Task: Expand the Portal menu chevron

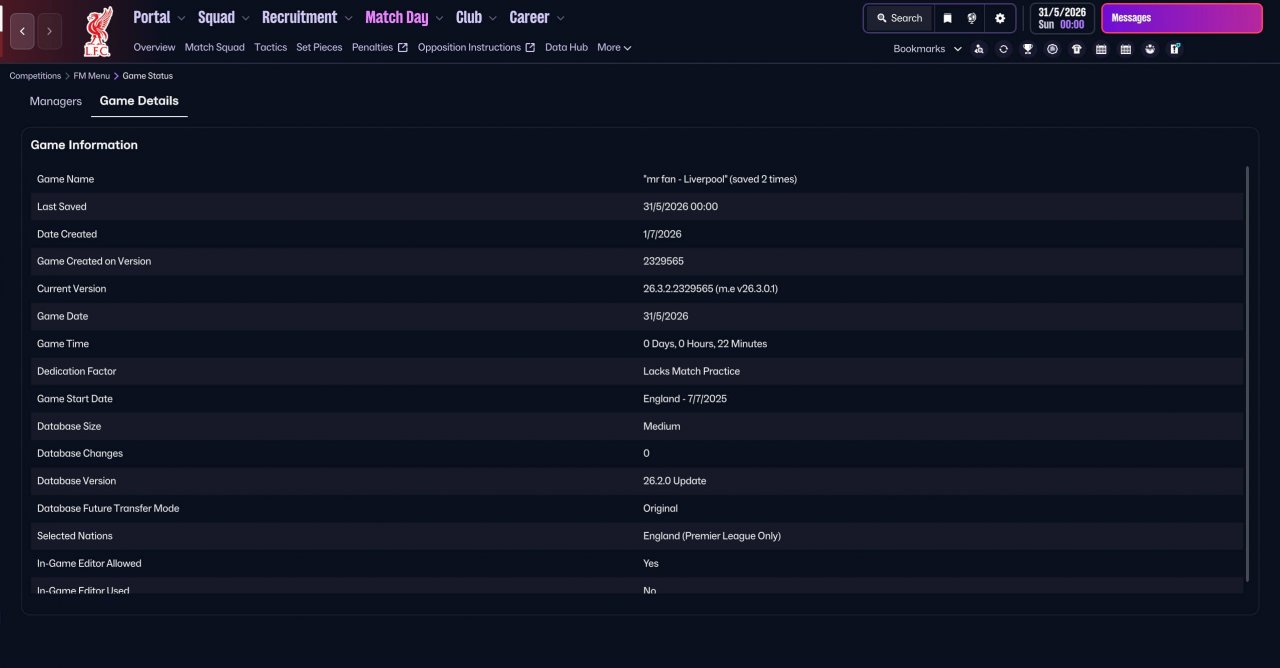Action: [x=181, y=18]
